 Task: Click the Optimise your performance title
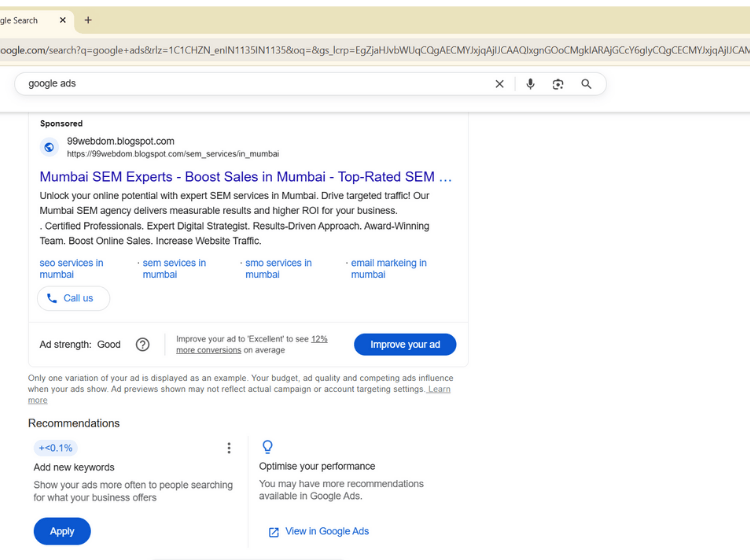pos(317,466)
